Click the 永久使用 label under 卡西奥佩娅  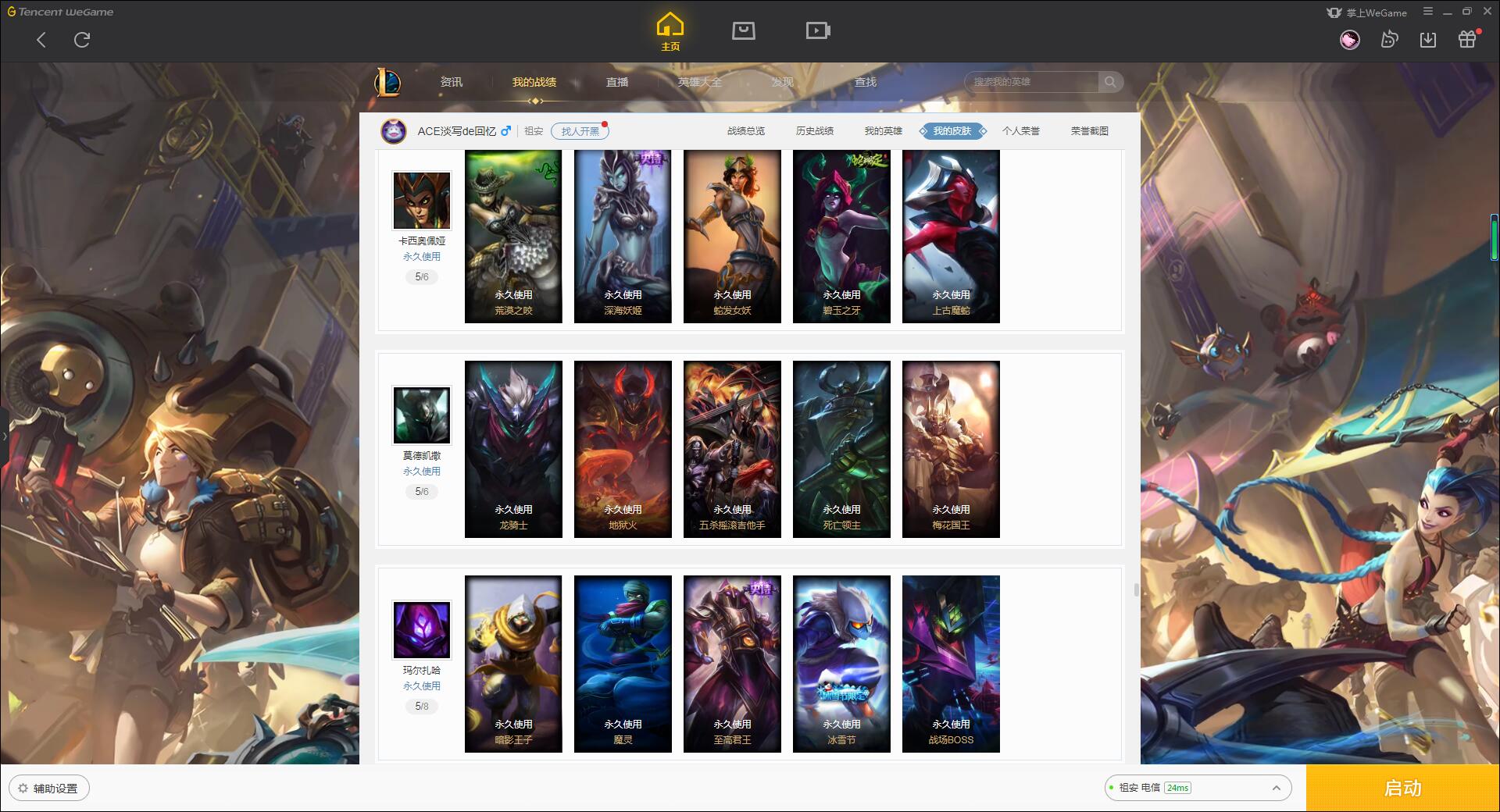[422, 256]
